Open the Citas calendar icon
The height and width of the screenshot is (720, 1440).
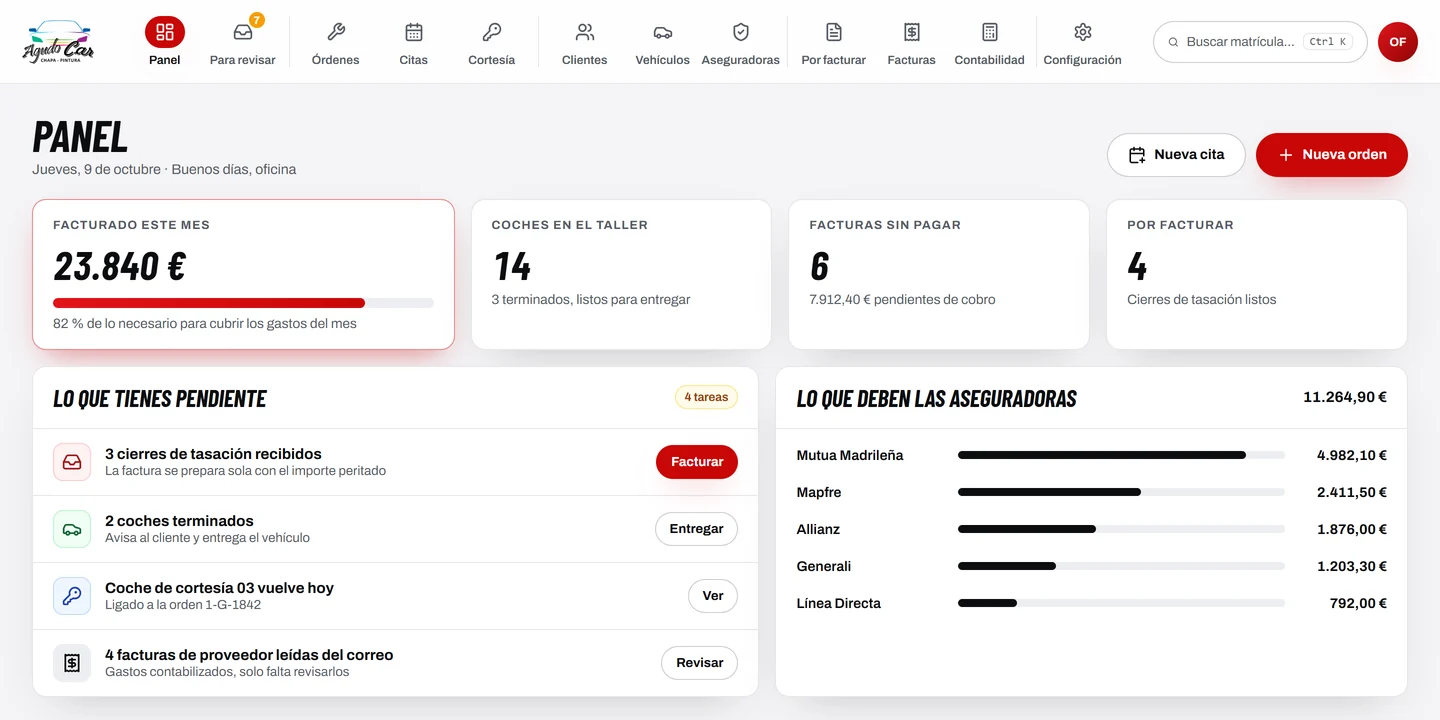[414, 32]
